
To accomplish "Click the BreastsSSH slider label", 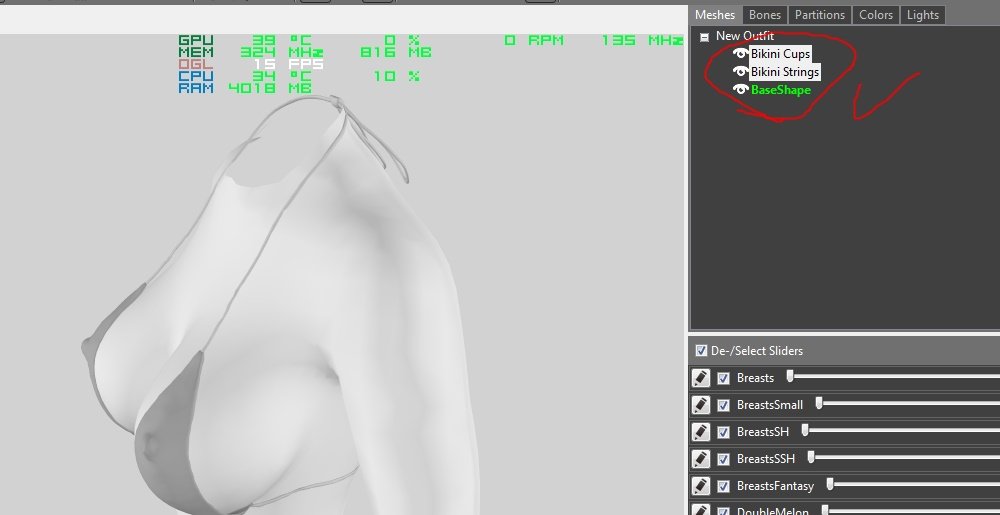I will click(766, 459).
